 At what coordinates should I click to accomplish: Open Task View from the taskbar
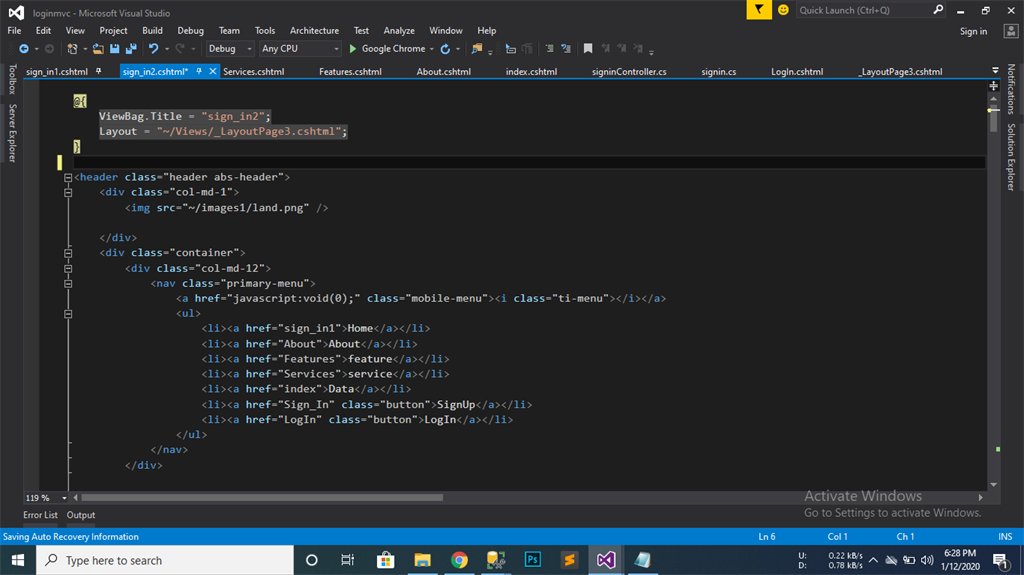pyautogui.click(x=347, y=560)
